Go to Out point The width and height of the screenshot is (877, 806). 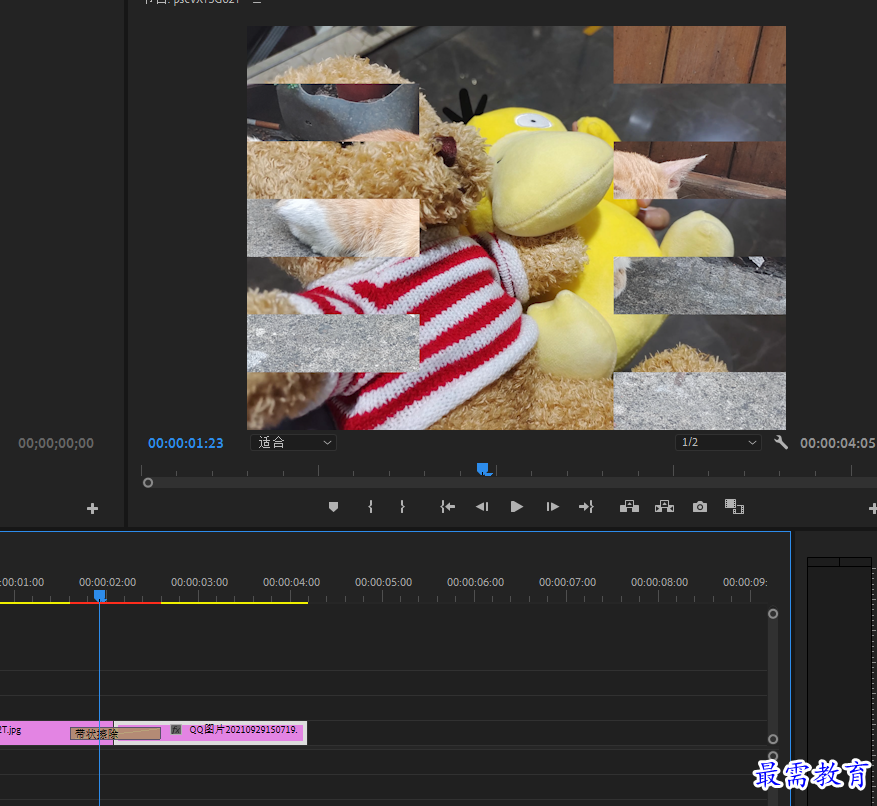click(586, 507)
